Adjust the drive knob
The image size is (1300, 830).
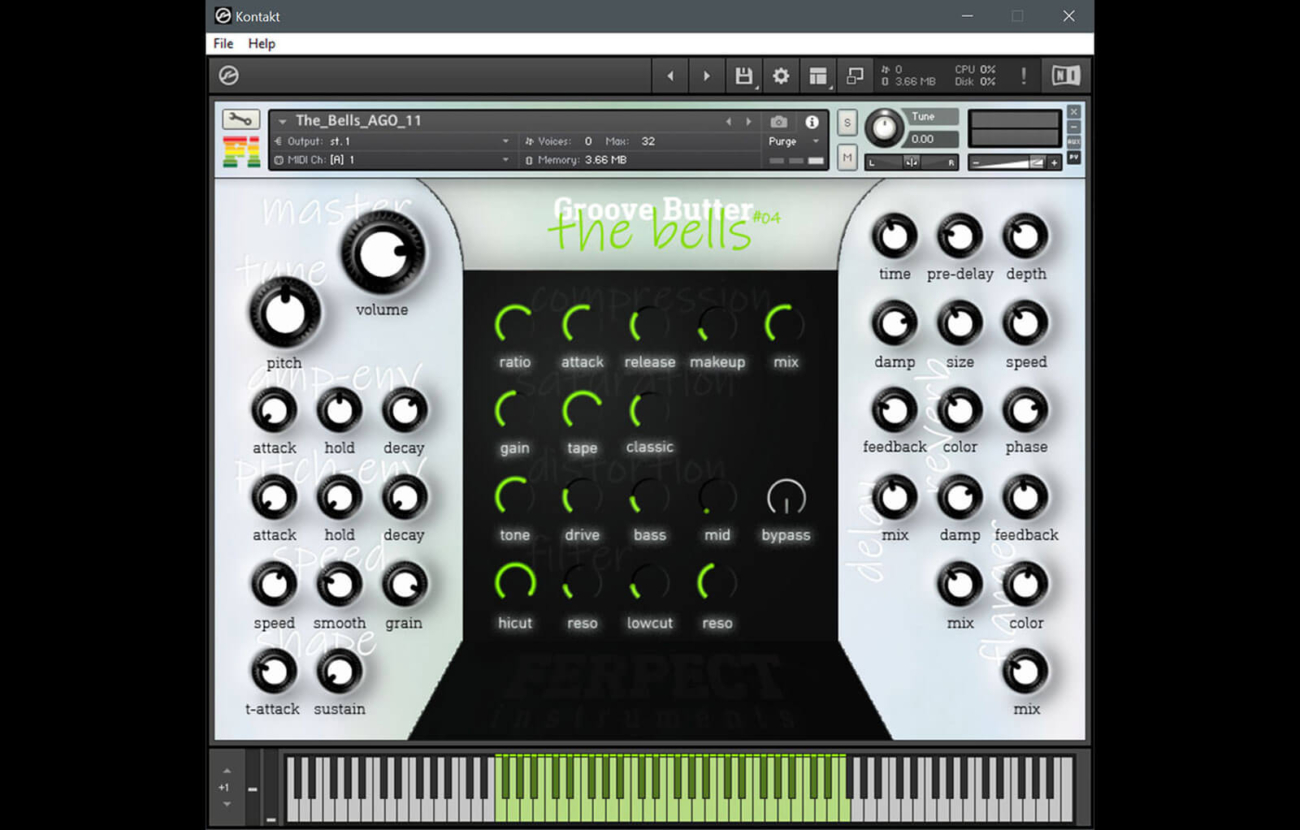(582, 497)
